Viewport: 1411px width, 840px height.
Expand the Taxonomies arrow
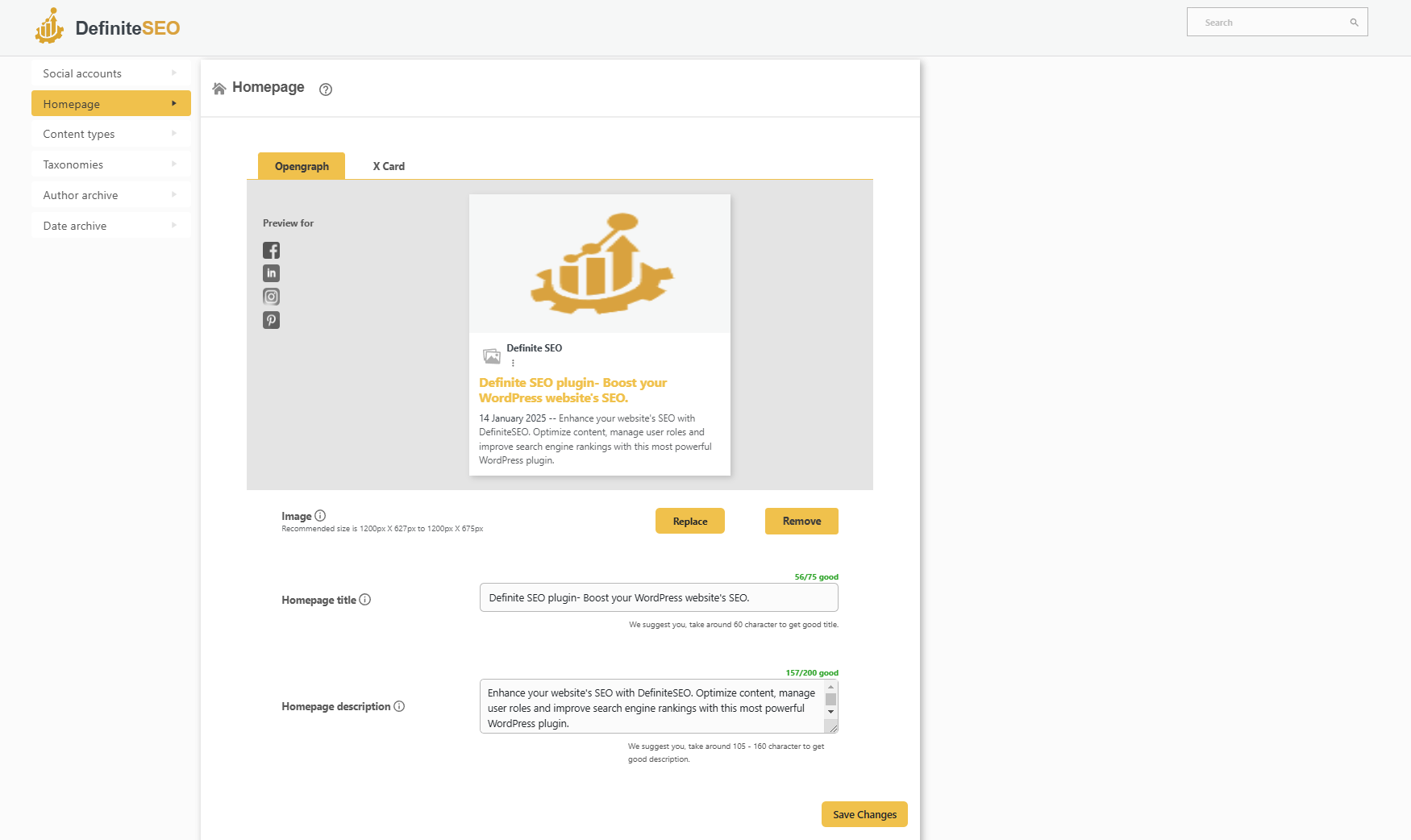point(174,164)
